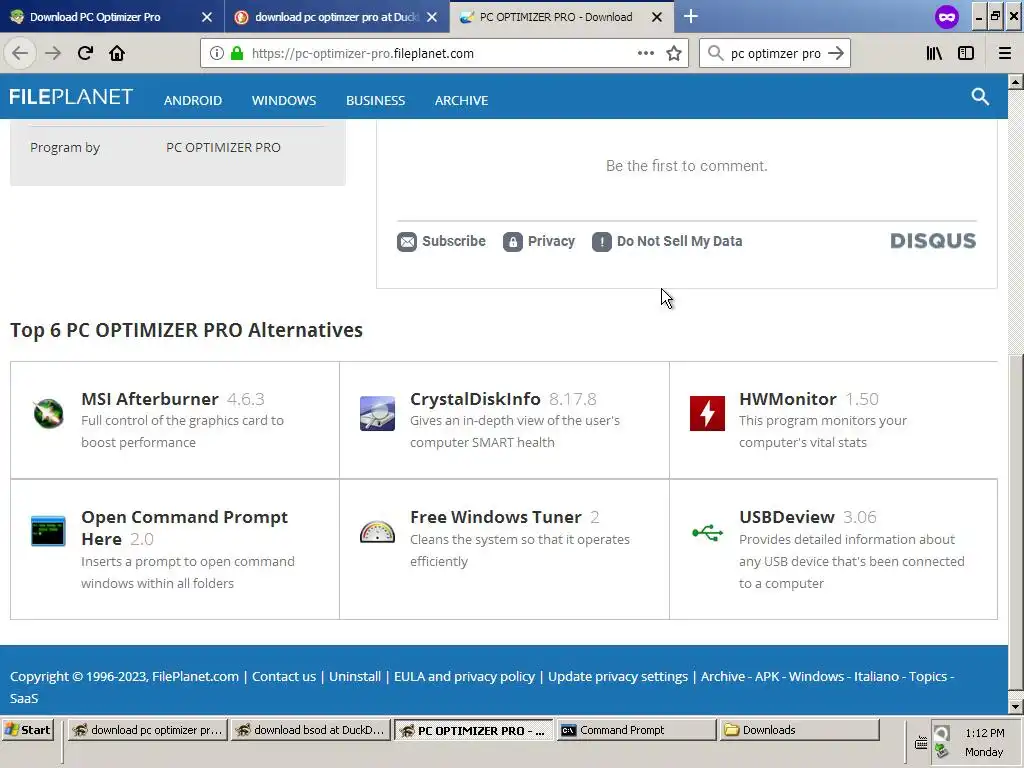Switch to the DuckDuckGo search tab
1024x768 pixels.
(336, 17)
